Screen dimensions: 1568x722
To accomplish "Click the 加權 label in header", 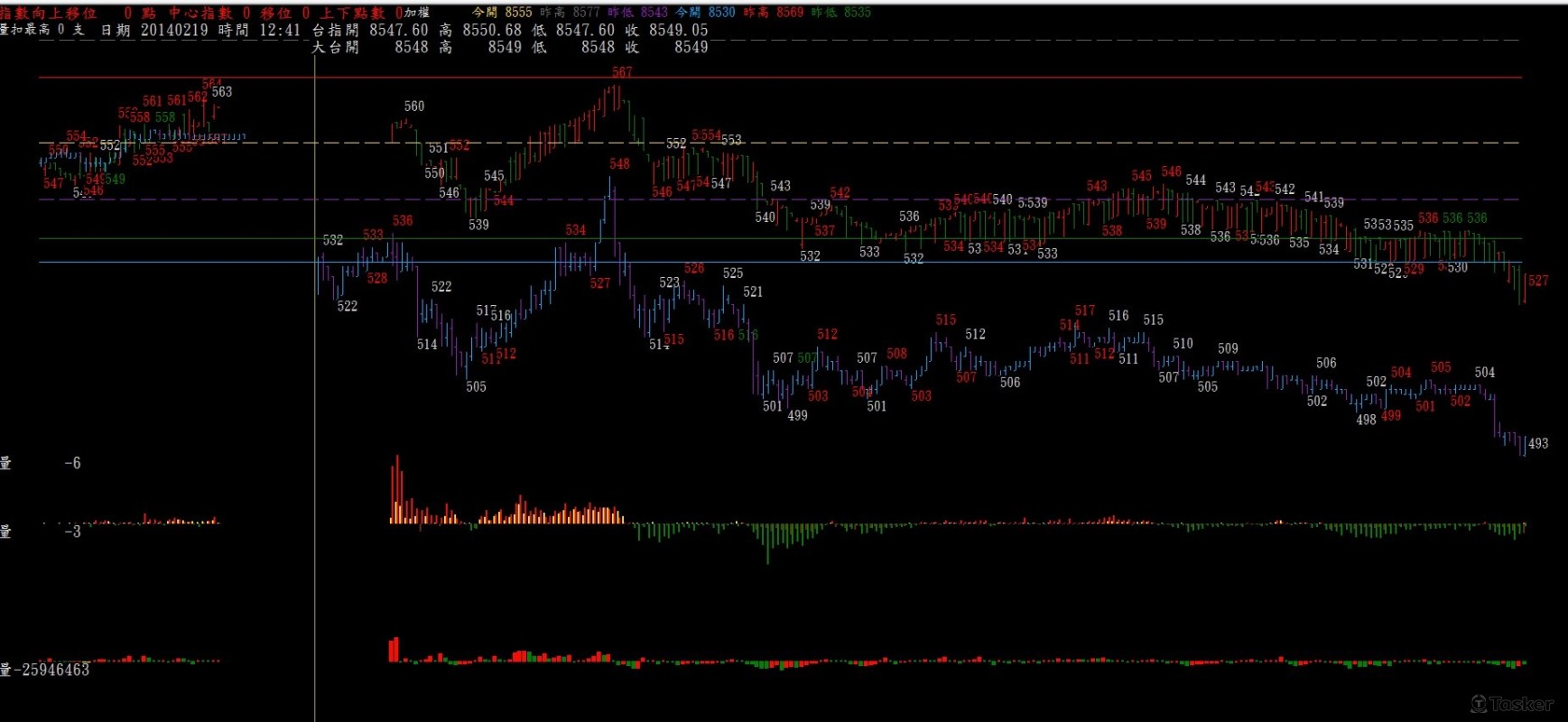I will [x=417, y=13].
